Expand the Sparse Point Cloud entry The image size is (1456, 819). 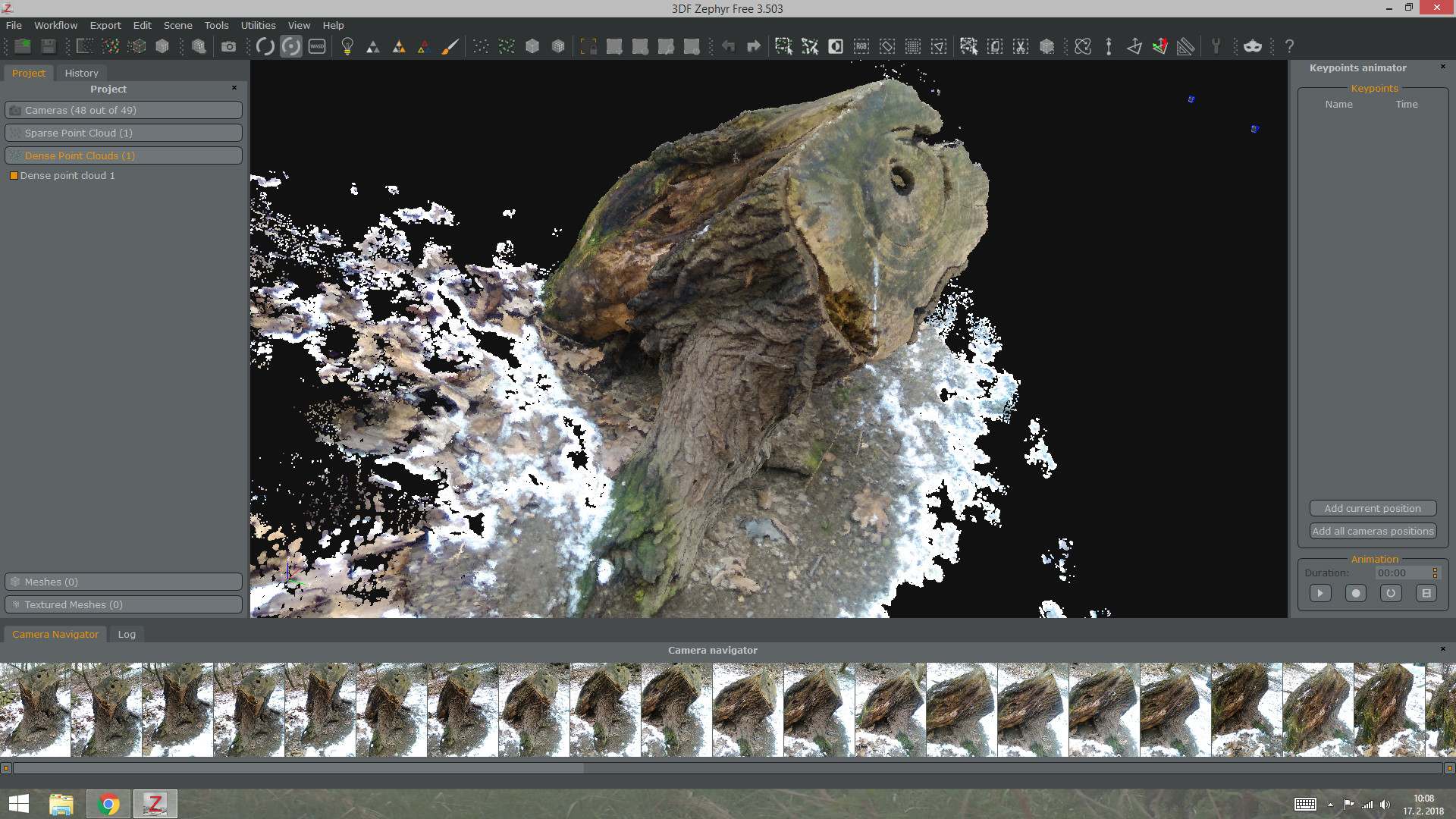124,133
